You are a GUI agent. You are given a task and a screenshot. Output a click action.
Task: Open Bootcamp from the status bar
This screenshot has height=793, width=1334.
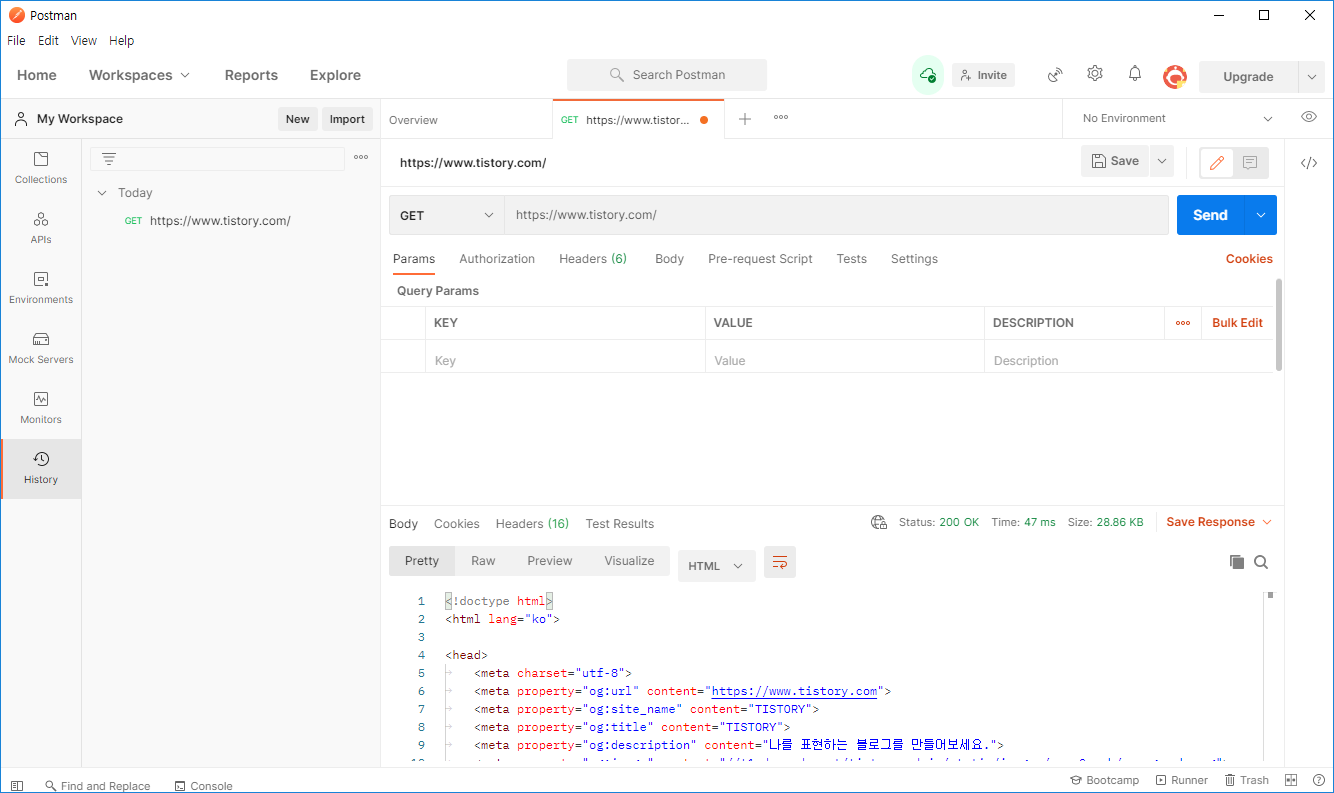click(x=1104, y=780)
